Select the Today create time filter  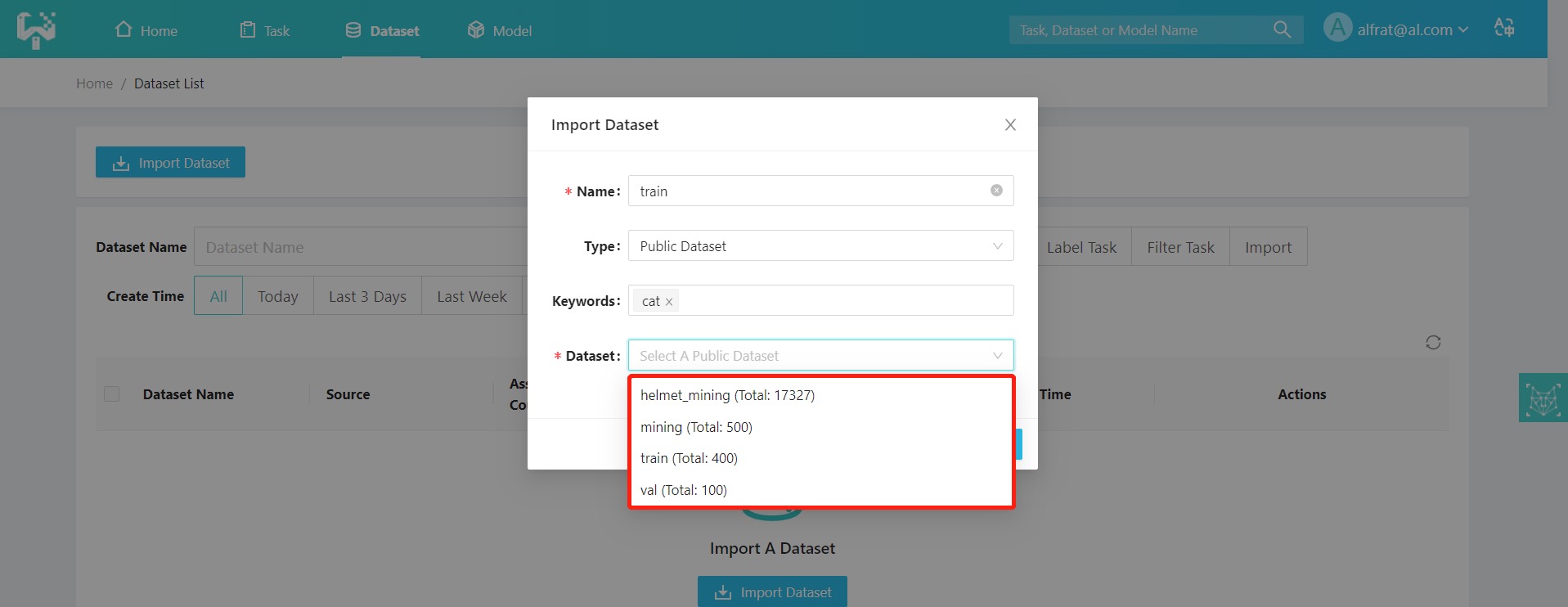(x=278, y=296)
